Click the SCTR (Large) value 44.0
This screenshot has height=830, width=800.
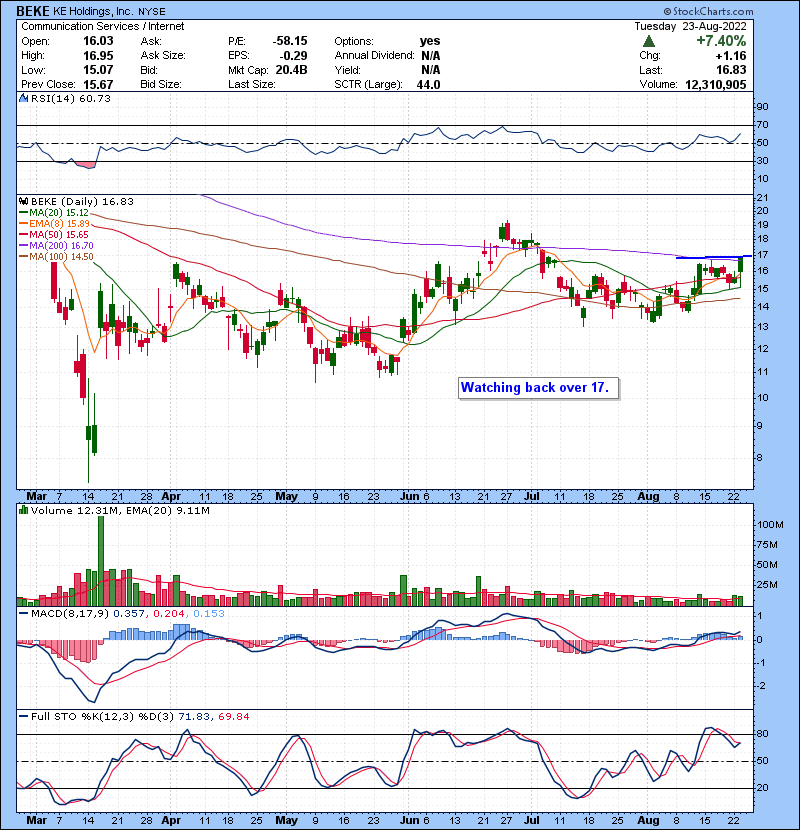click(428, 84)
